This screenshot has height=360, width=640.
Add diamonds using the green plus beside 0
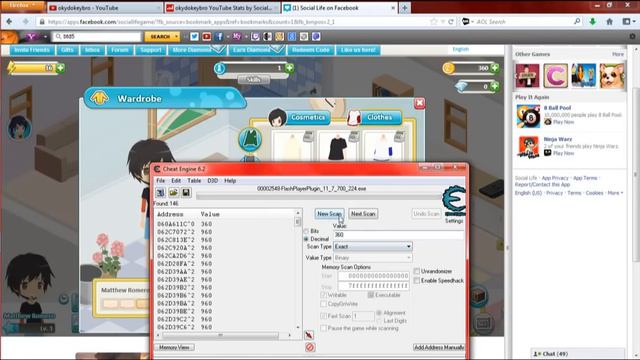coord(495,86)
